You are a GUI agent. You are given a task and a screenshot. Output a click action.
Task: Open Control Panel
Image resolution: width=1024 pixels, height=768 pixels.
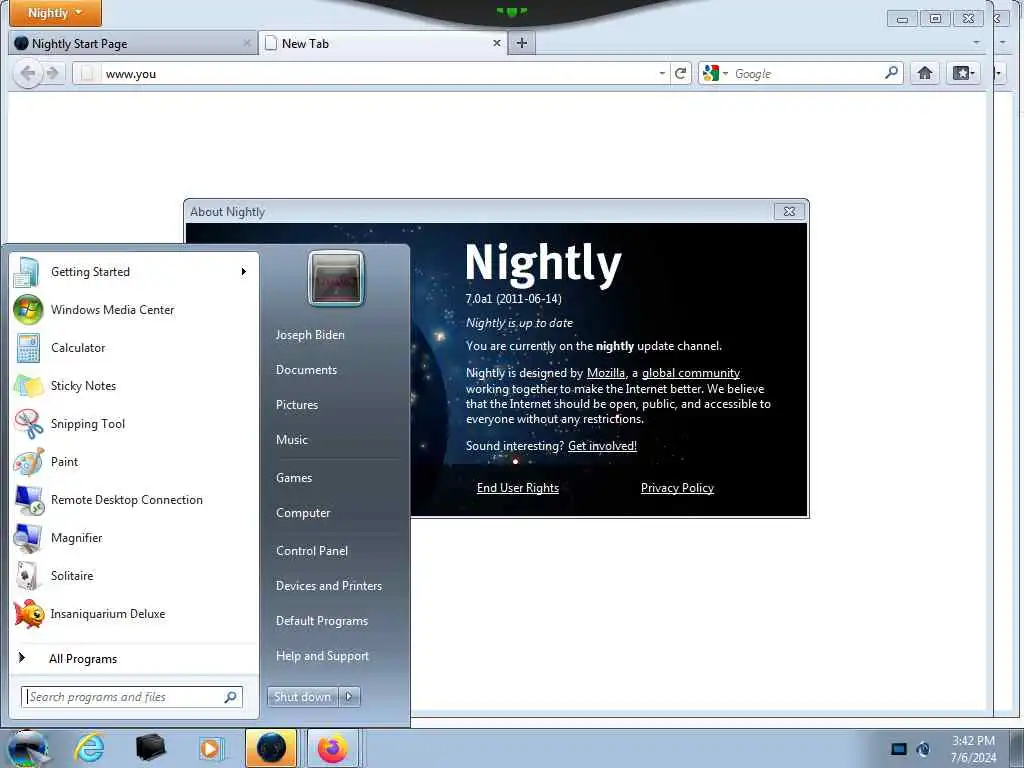pos(312,551)
